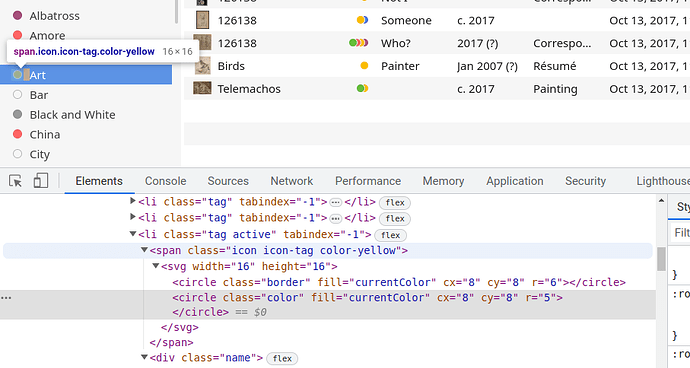The image size is (690, 368).
Task: Open thumbnail of 126138 Someone item
Action: pos(202,20)
